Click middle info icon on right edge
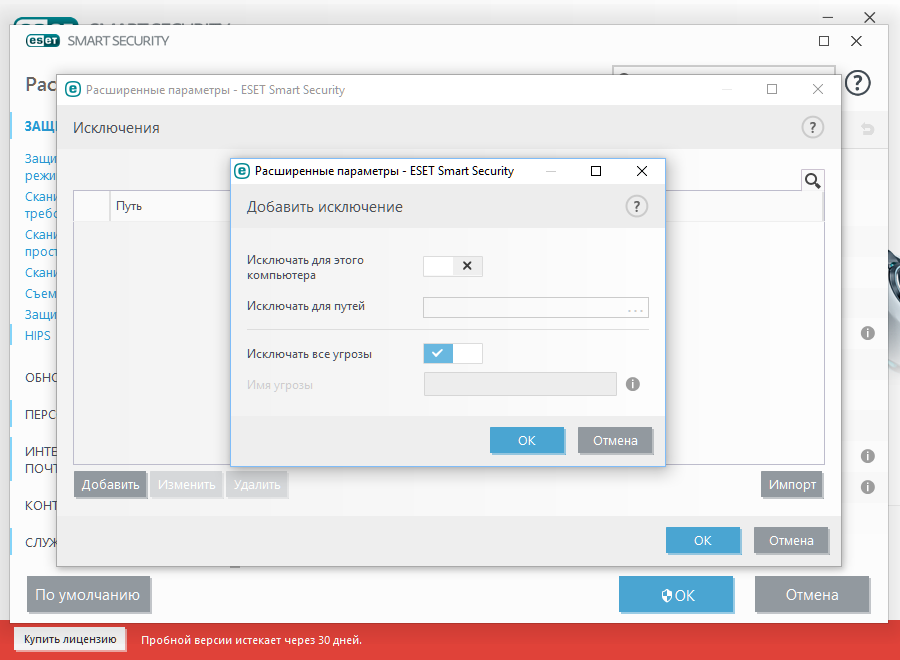Viewport: 900px width, 660px height. pos(868,456)
